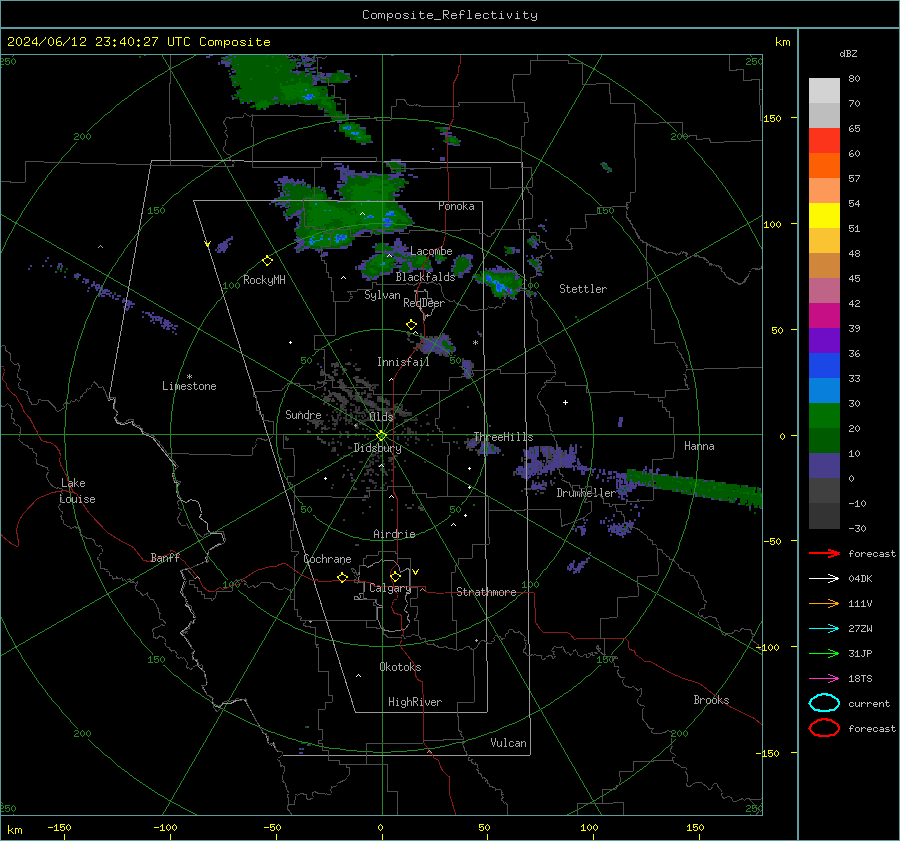Image resolution: width=900 pixels, height=841 pixels.
Task: Click the Strathmore label
Action: 486,592
